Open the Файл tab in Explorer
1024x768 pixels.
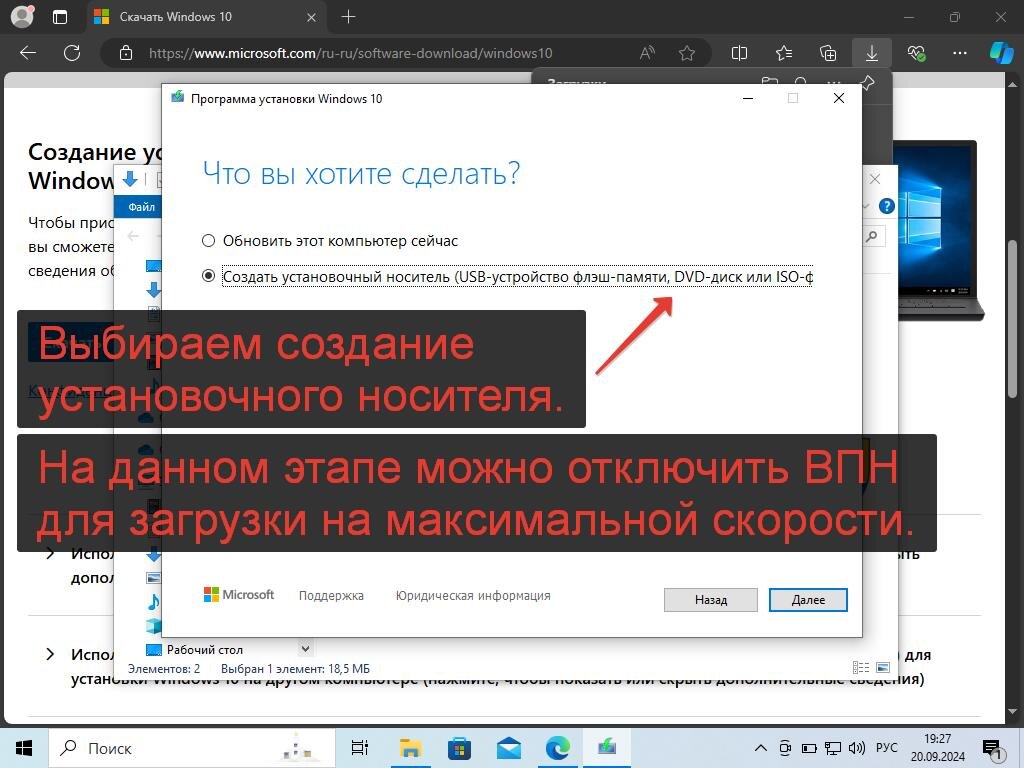(141, 206)
